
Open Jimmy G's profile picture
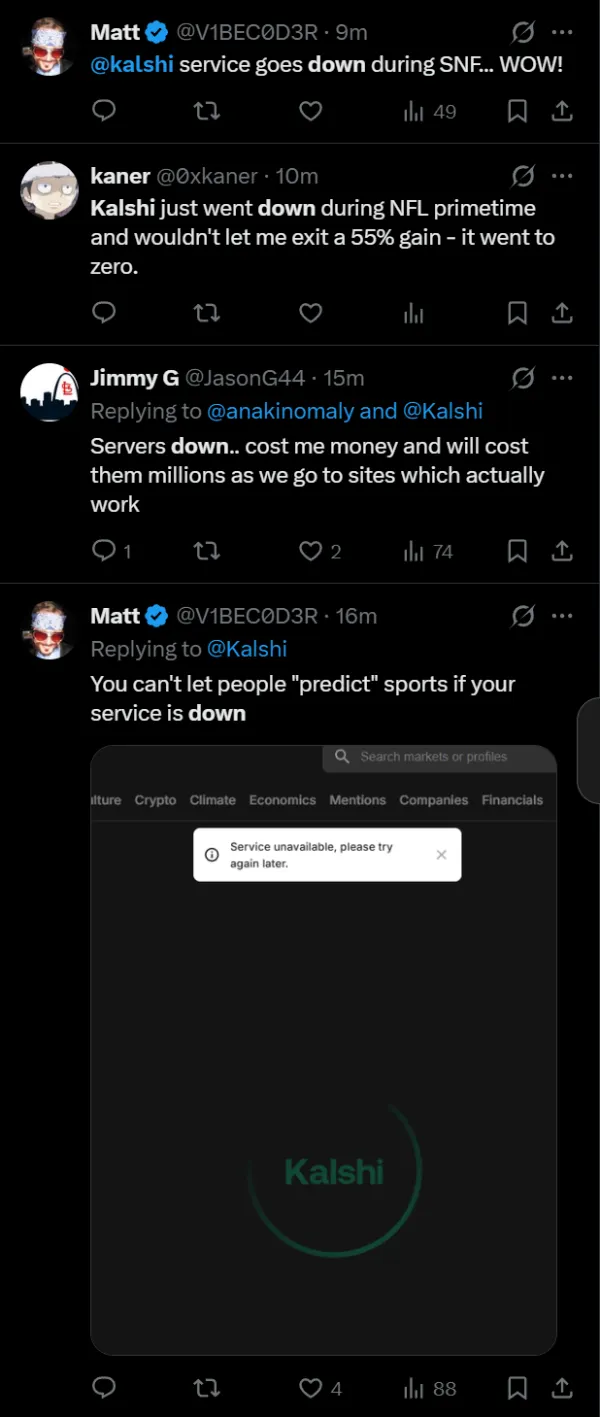pos(49,393)
